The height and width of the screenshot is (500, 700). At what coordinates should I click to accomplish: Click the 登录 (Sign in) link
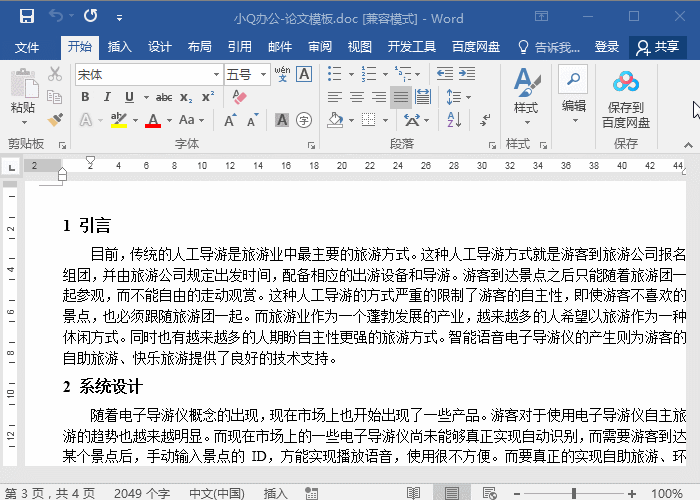tap(606, 47)
